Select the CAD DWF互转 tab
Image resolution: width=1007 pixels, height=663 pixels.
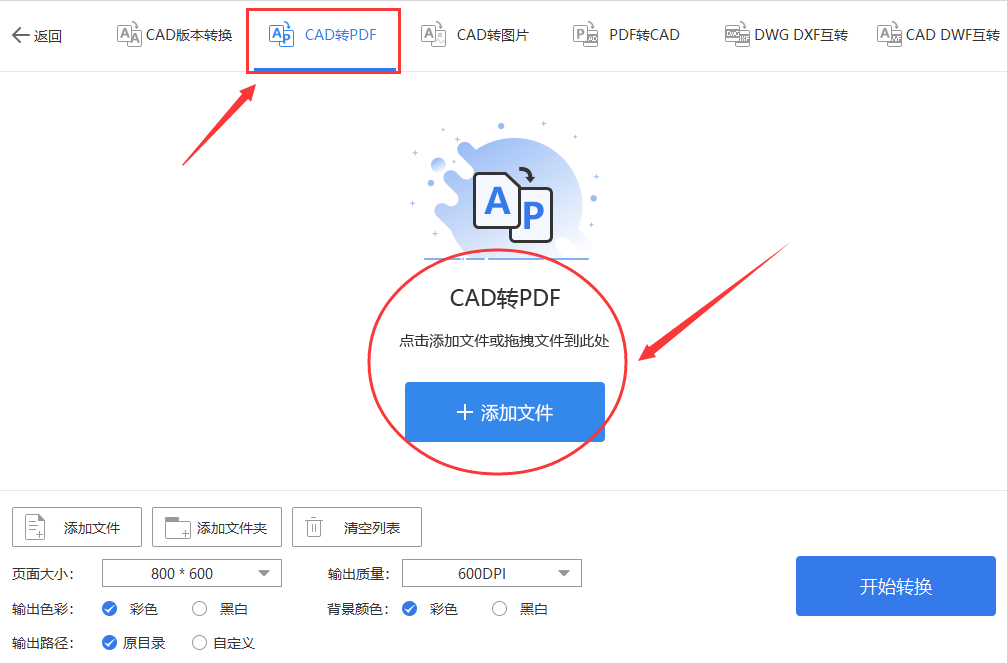(x=938, y=35)
